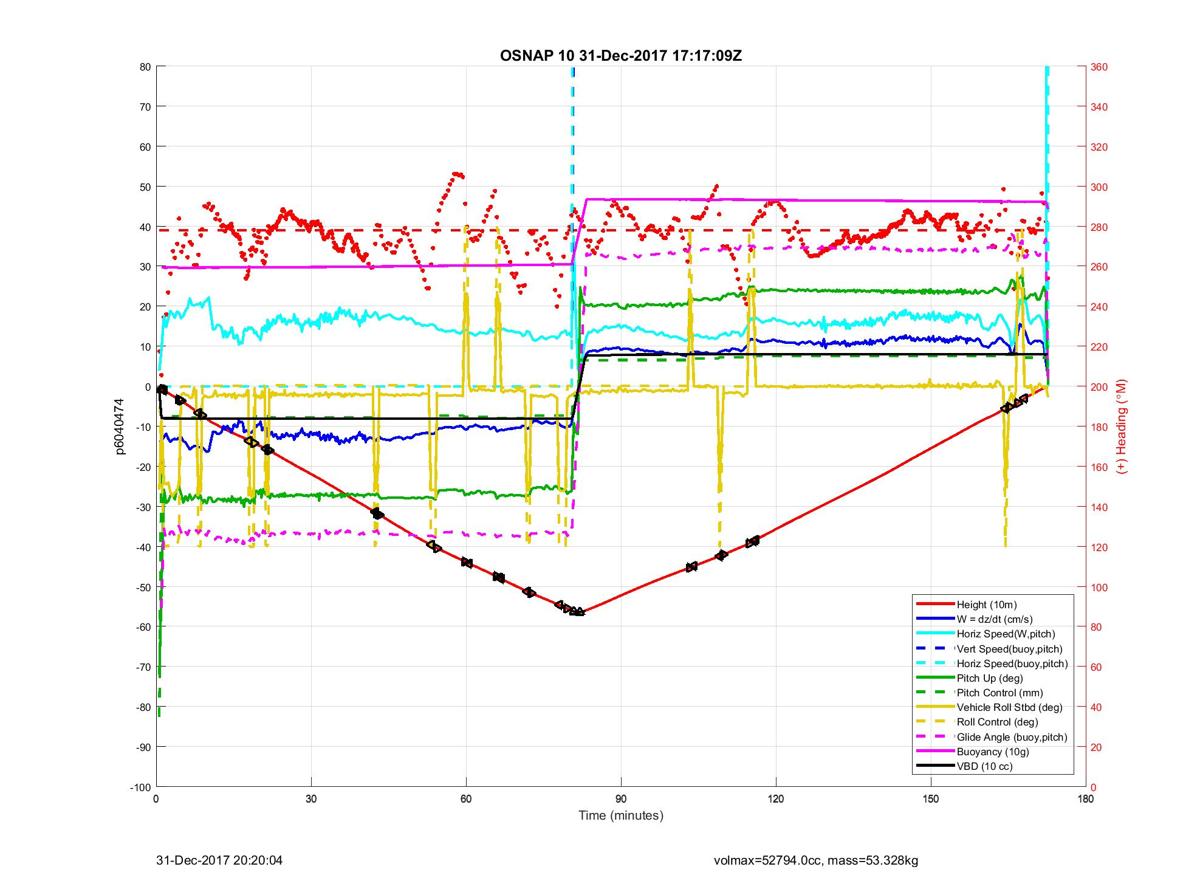Click the black tick label "70"
The height and width of the screenshot is (885, 1200).
click(x=144, y=107)
